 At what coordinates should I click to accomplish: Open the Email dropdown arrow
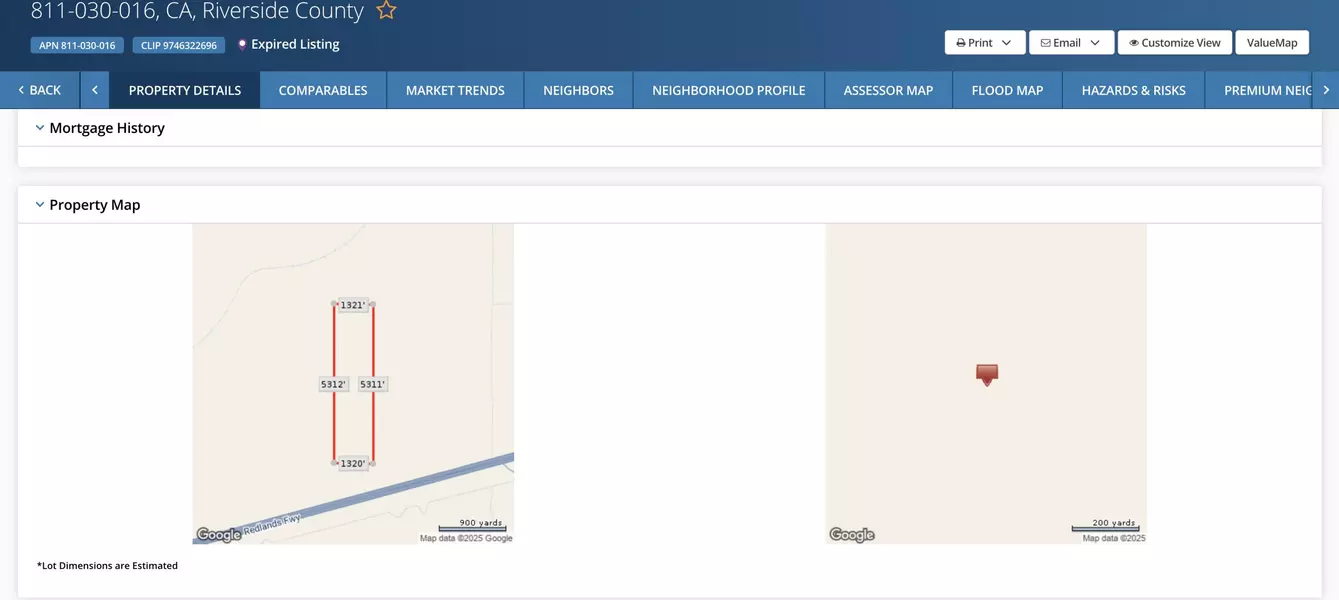pyautogui.click(x=1097, y=41)
